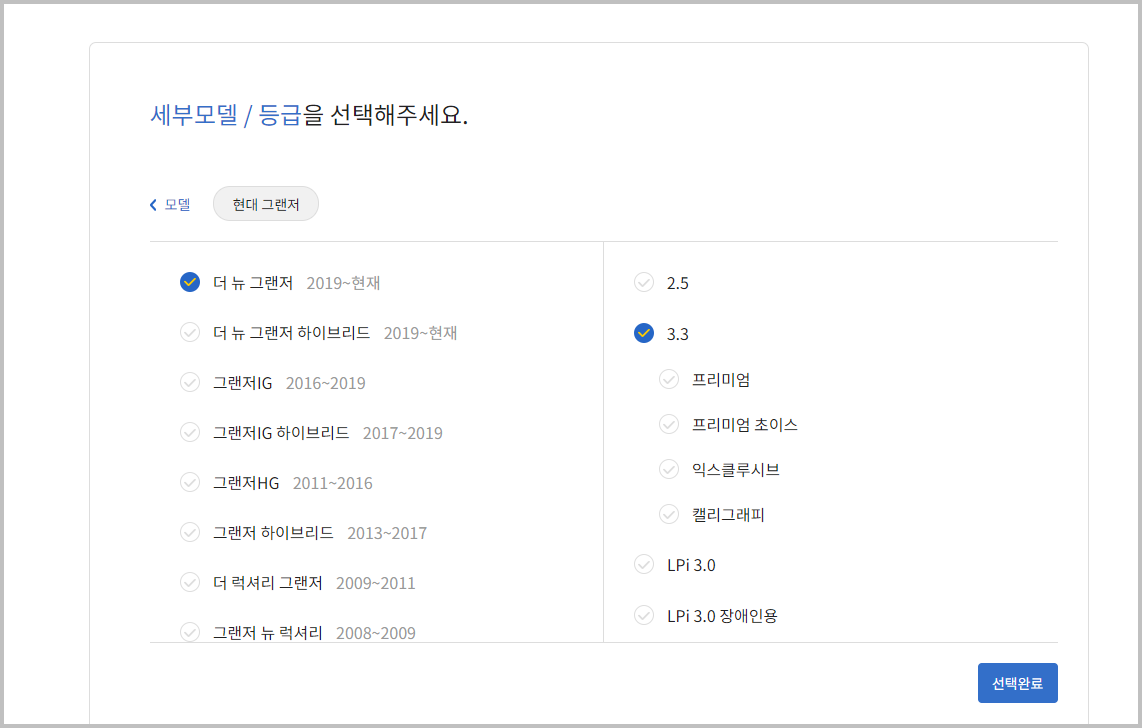
Task: Select the 그랜저HG 2011~2016 checkmark
Action: [190, 482]
